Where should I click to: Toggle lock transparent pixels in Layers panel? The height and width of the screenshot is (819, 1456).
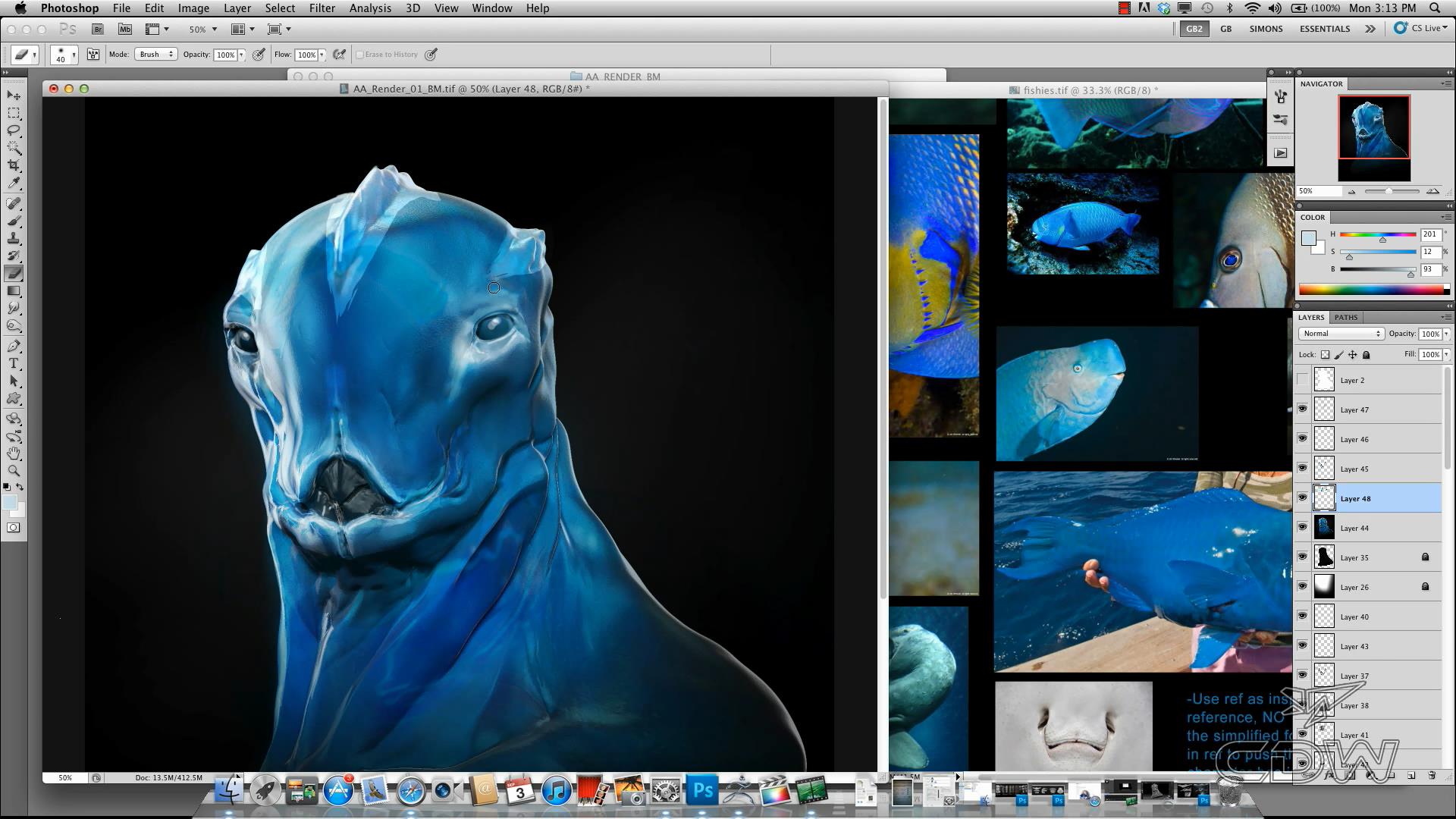(x=1325, y=355)
